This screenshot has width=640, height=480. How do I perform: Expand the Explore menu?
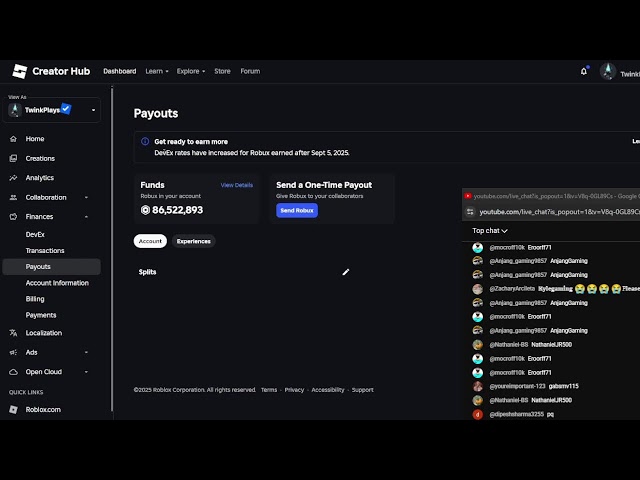pos(191,71)
